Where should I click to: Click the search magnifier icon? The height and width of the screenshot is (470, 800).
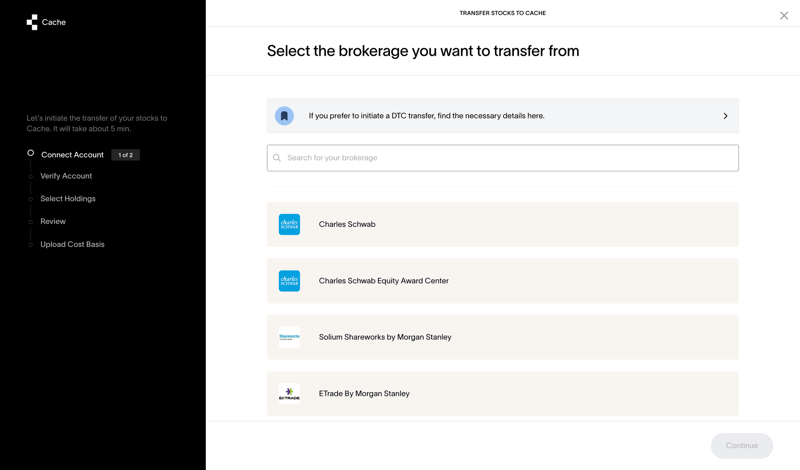(x=277, y=158)
